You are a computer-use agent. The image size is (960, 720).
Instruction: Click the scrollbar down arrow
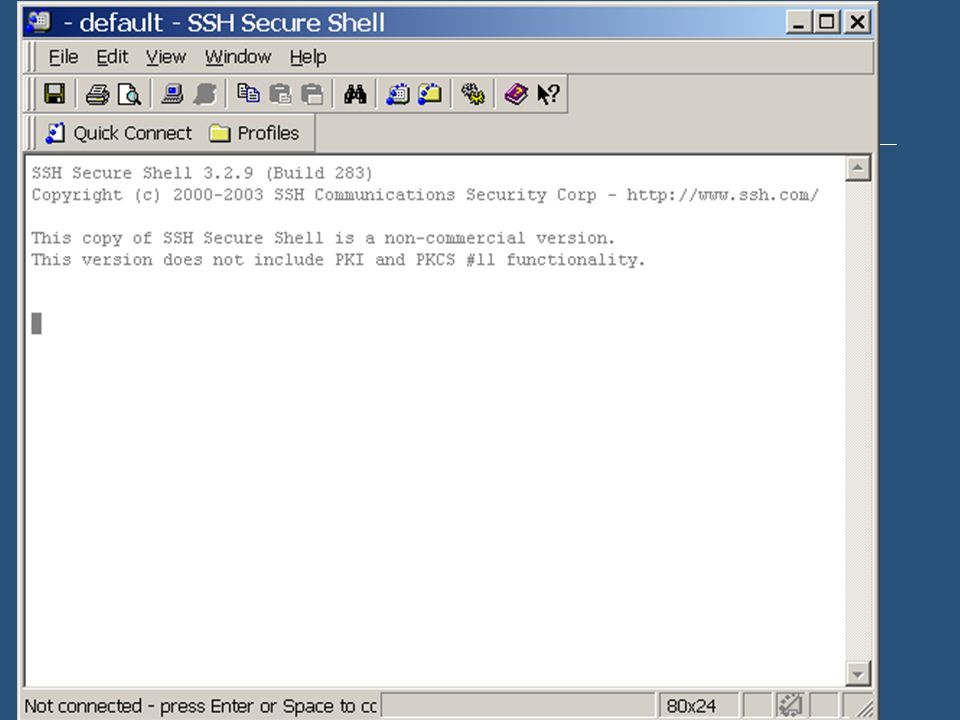tap(858, 674)
